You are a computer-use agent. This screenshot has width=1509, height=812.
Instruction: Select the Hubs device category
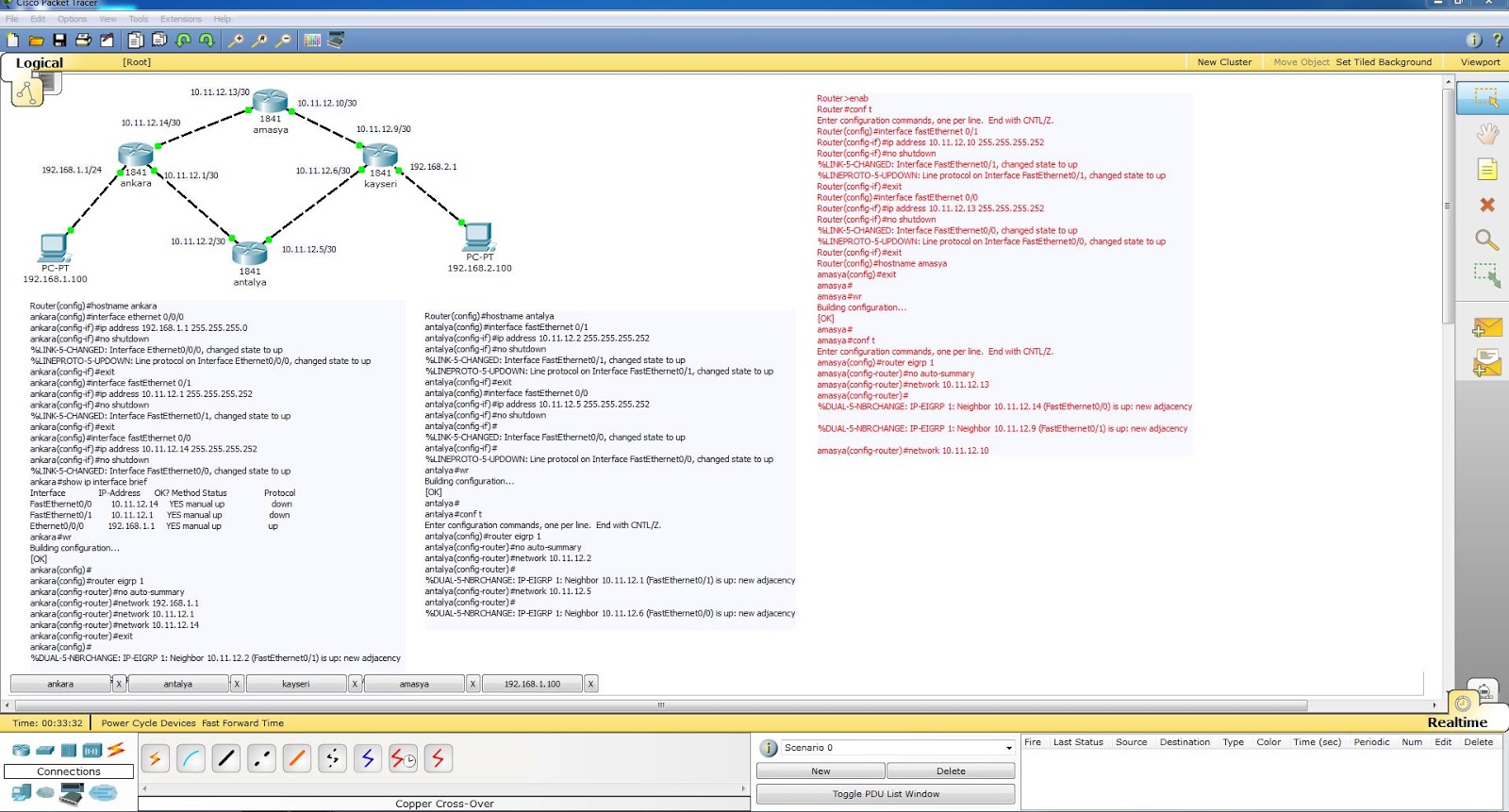pyautogui.click(x=68, y=751)
